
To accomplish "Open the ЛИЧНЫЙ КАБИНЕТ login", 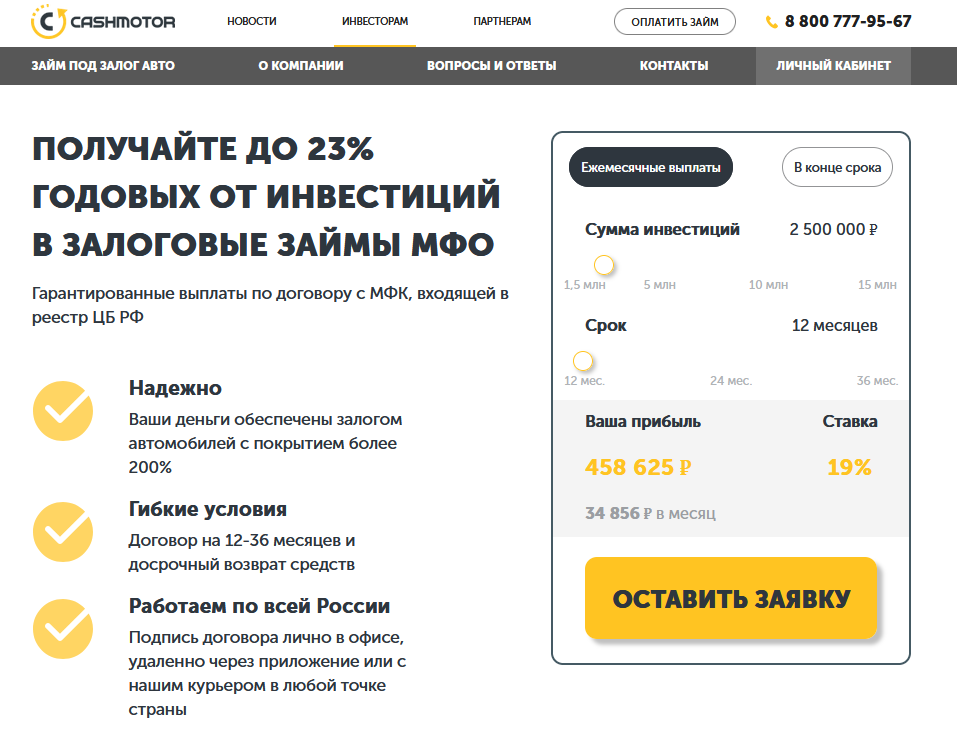I will [x=835, y=65].
